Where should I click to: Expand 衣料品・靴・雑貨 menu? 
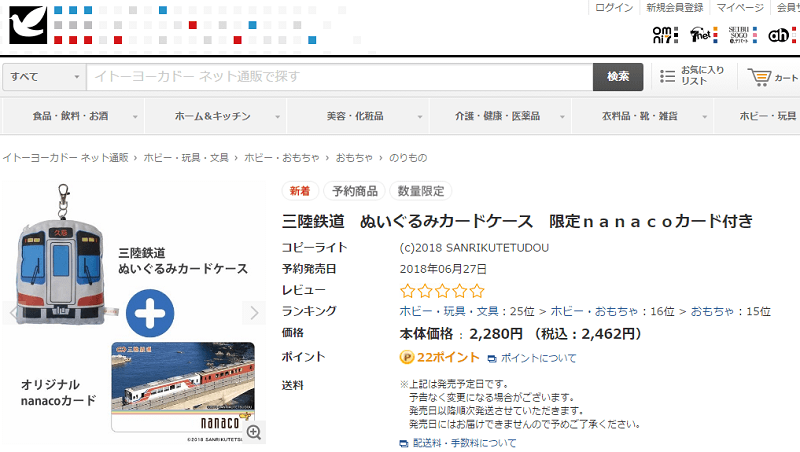[643, 116]
